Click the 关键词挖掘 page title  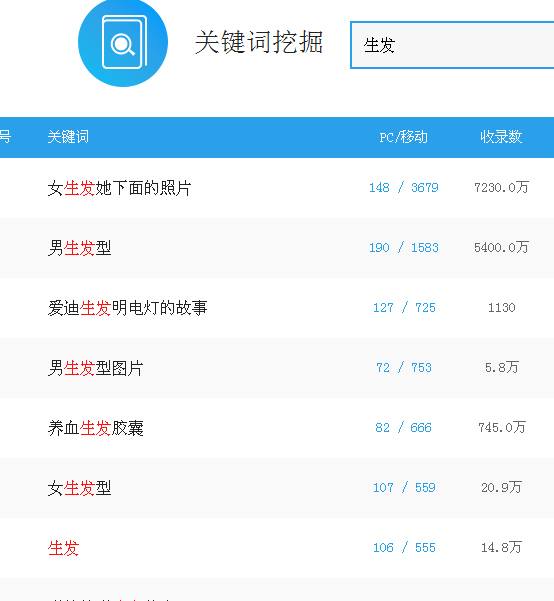pyautogui.click(x=259, y=42)
